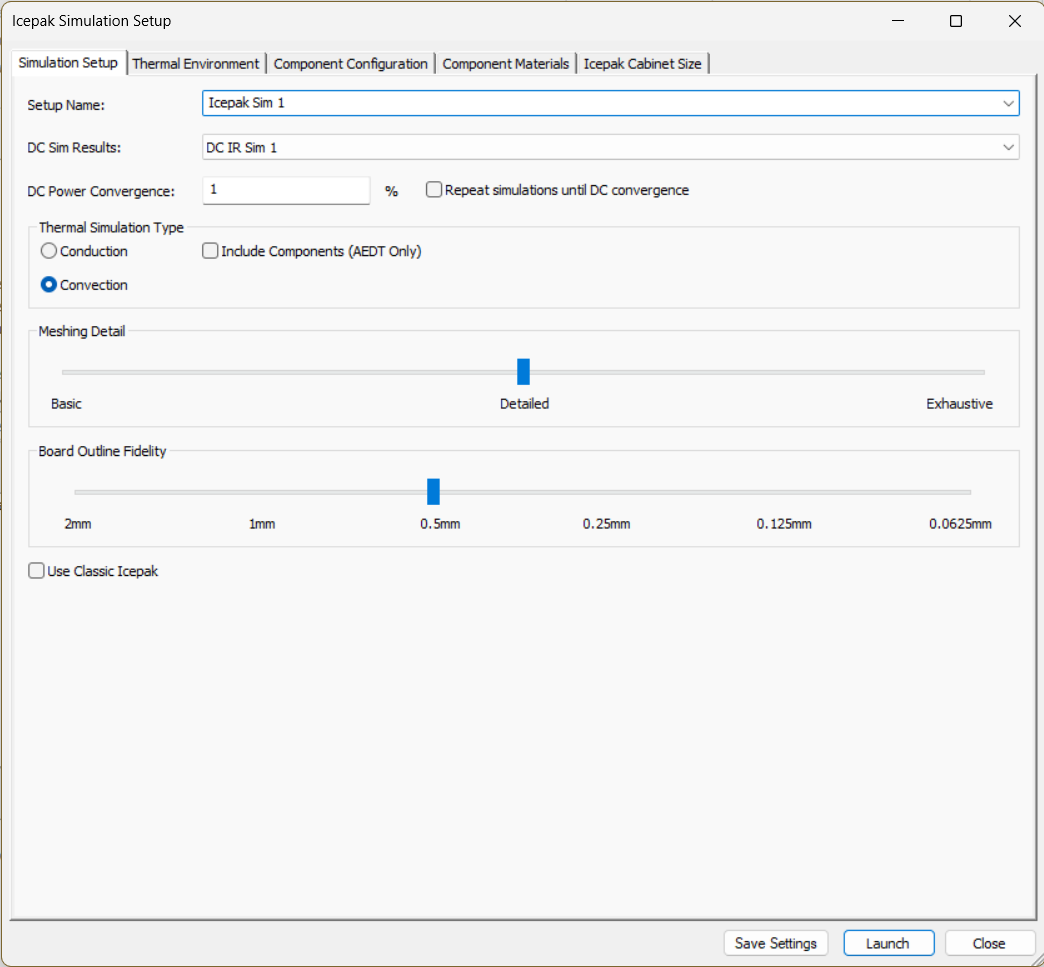Go to the Component Materials tab

tap(505, 64)
